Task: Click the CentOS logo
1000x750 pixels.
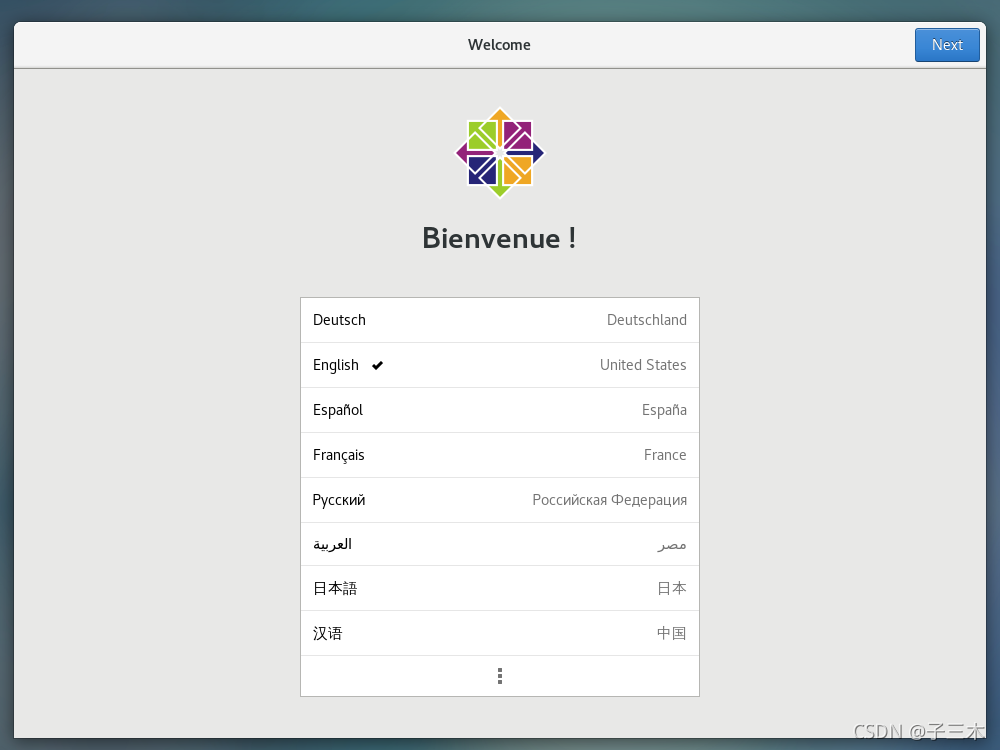Action: coord(499,153)
